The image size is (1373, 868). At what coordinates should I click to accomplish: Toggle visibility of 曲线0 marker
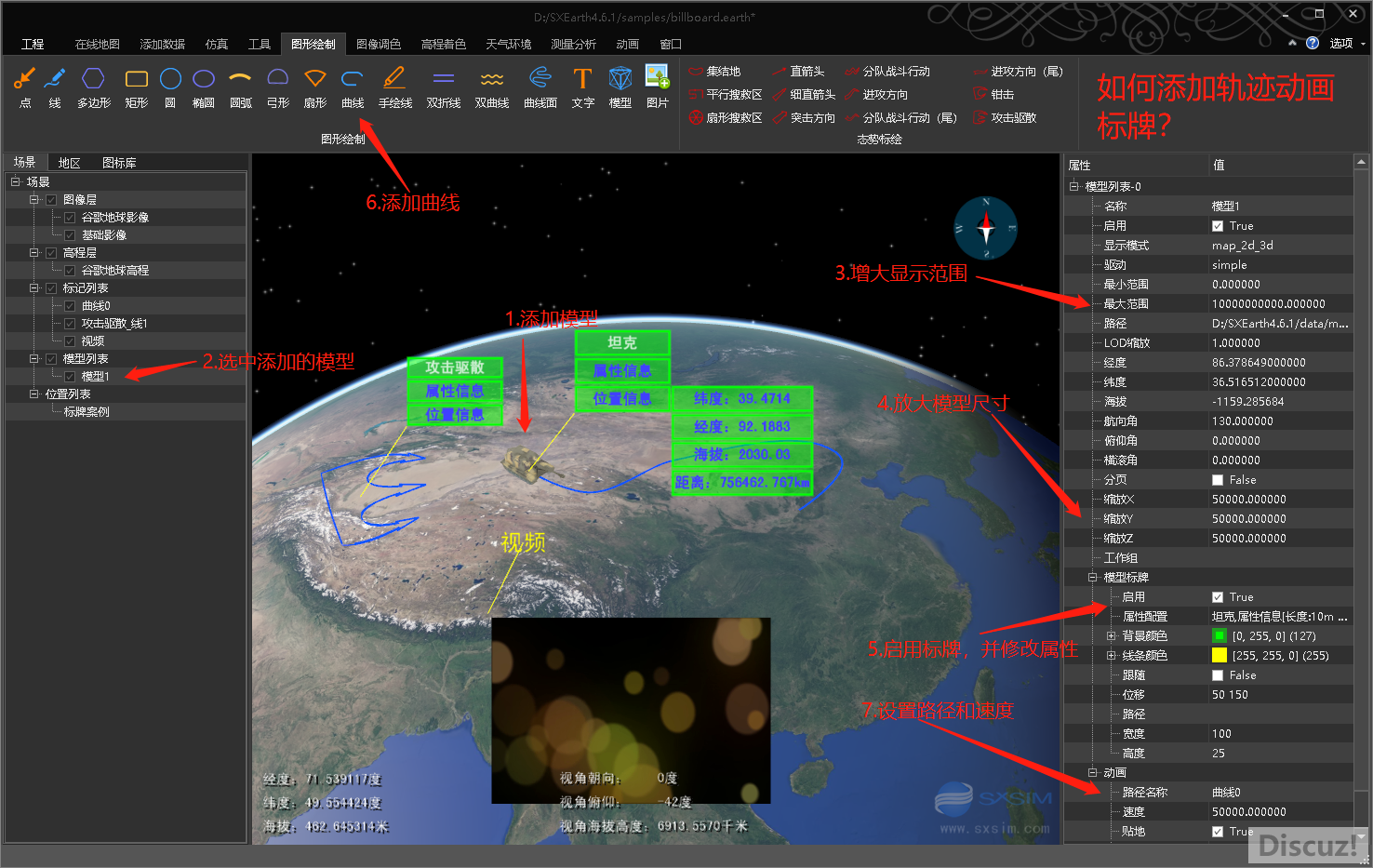70,306
